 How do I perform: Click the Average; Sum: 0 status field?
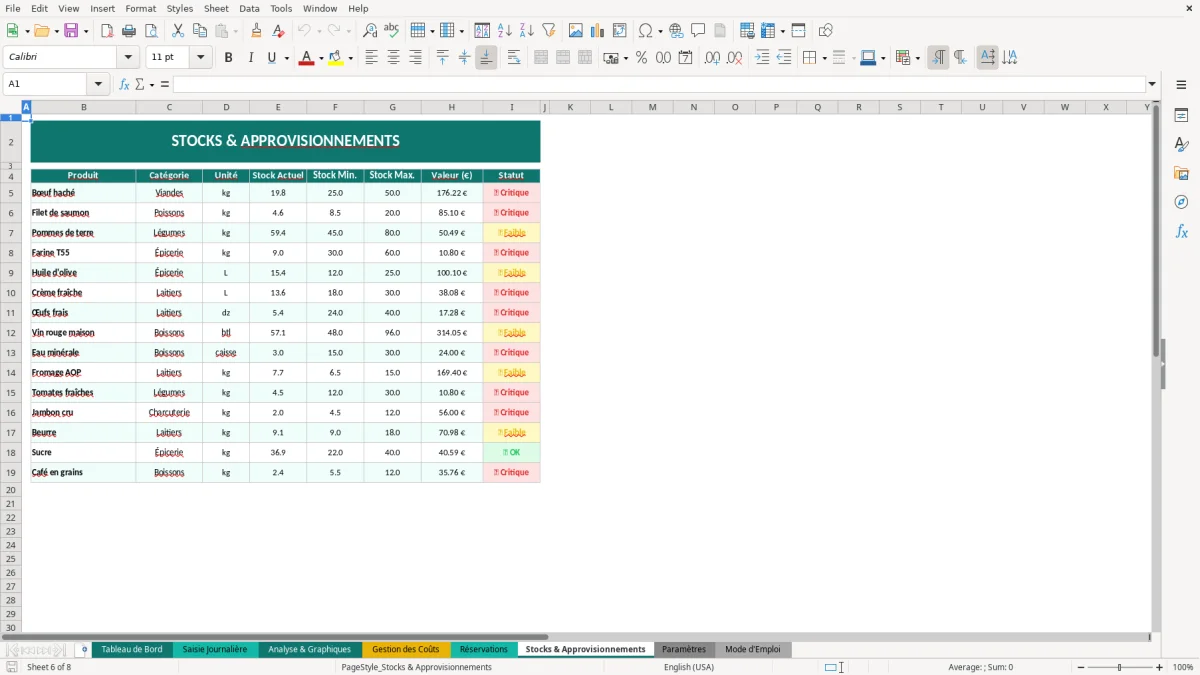981,667
